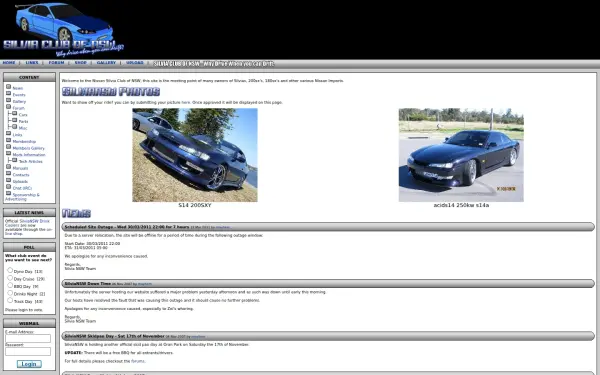Image resolution: width=600 pixels, height=375 pixels.
Task: Open the author link on SilviaNSW Down Time post
Action: click(145, 284)
